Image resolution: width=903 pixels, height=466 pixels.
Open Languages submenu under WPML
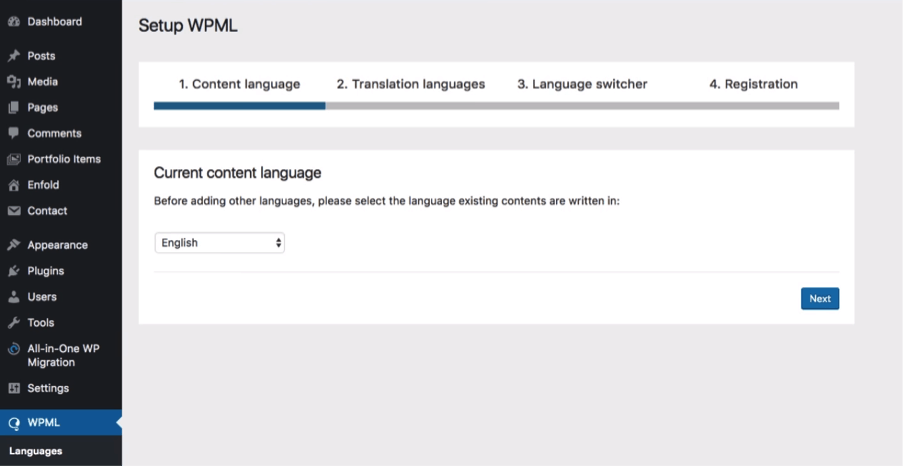[36, 451]
